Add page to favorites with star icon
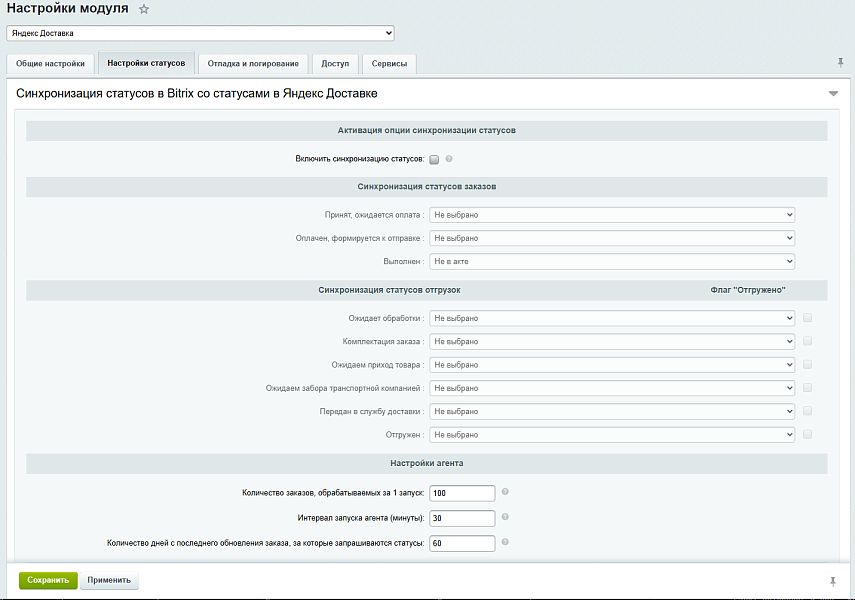 [144, 9]
